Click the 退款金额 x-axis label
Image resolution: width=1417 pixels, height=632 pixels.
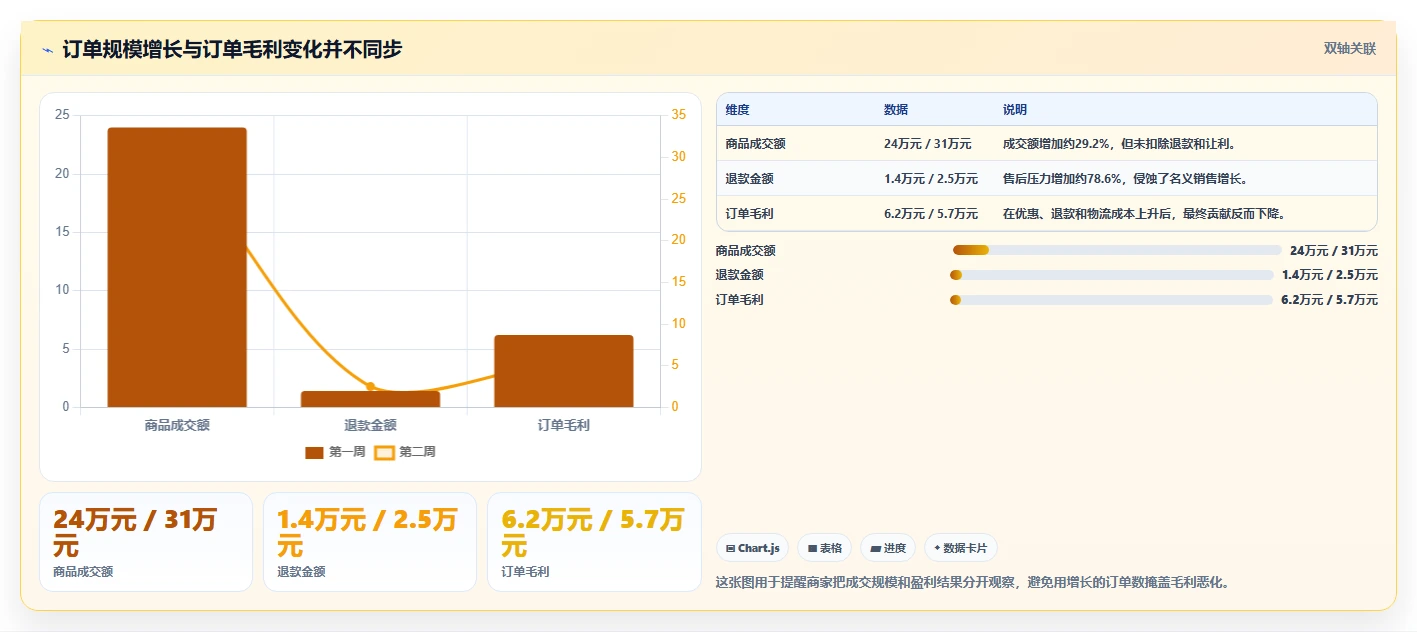[370, 425]
